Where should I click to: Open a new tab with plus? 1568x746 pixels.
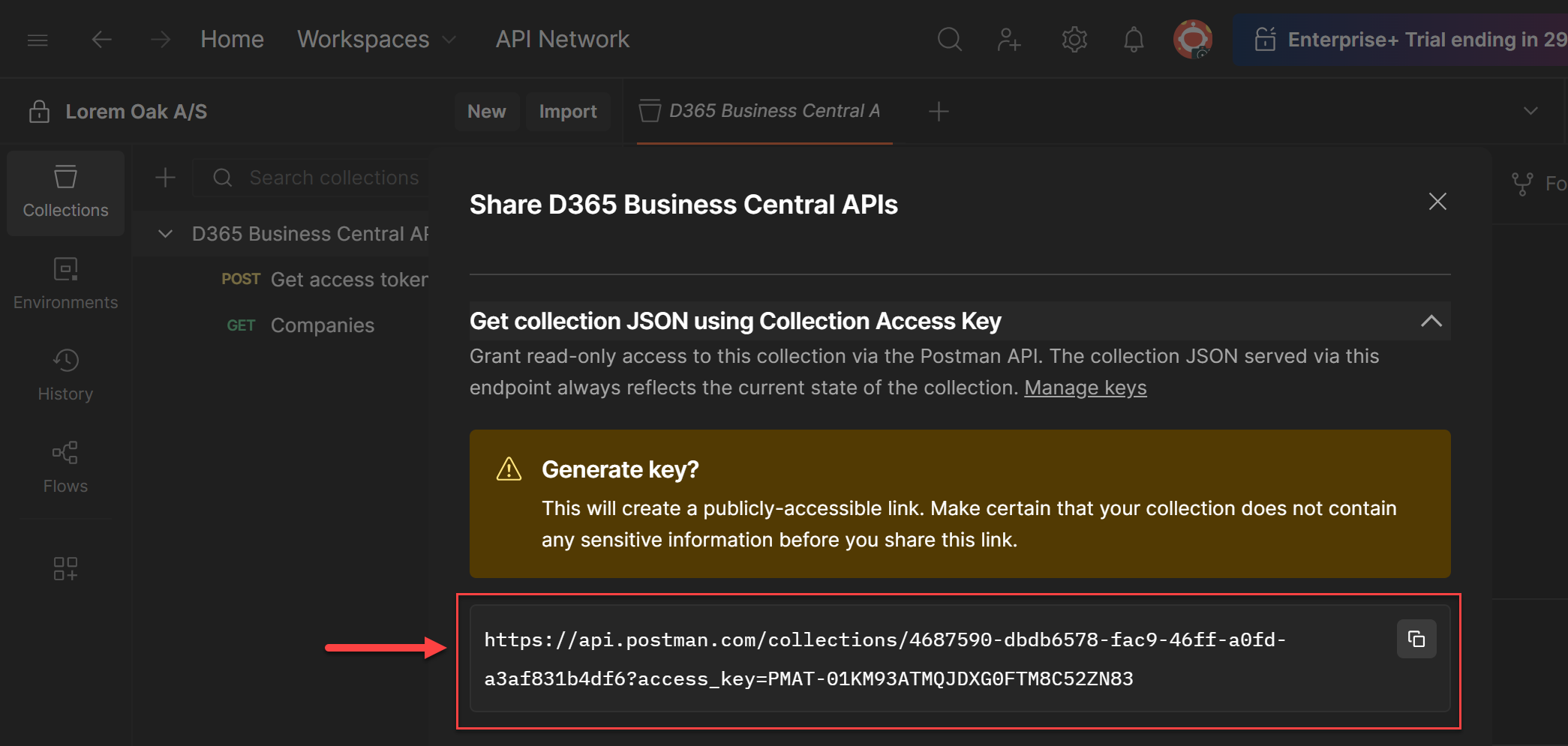939,112
